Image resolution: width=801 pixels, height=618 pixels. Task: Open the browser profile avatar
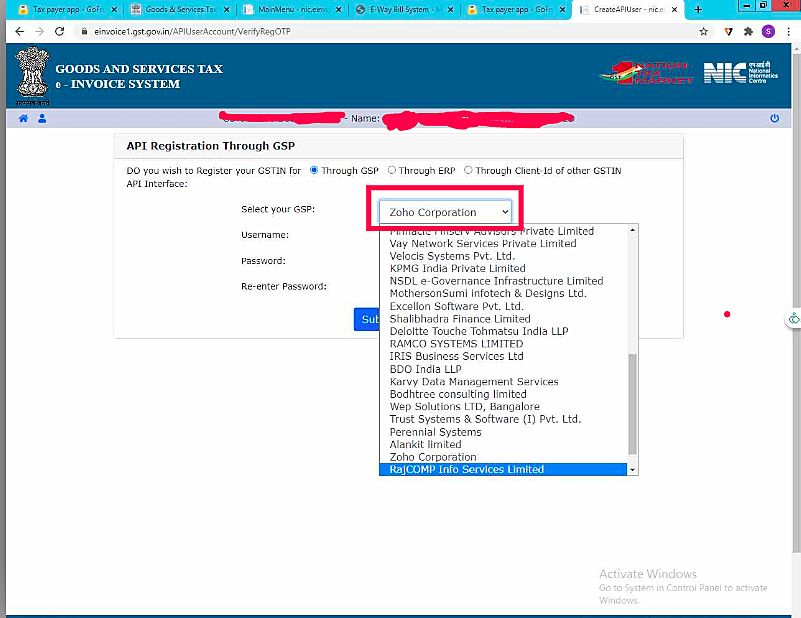(768, 32)
